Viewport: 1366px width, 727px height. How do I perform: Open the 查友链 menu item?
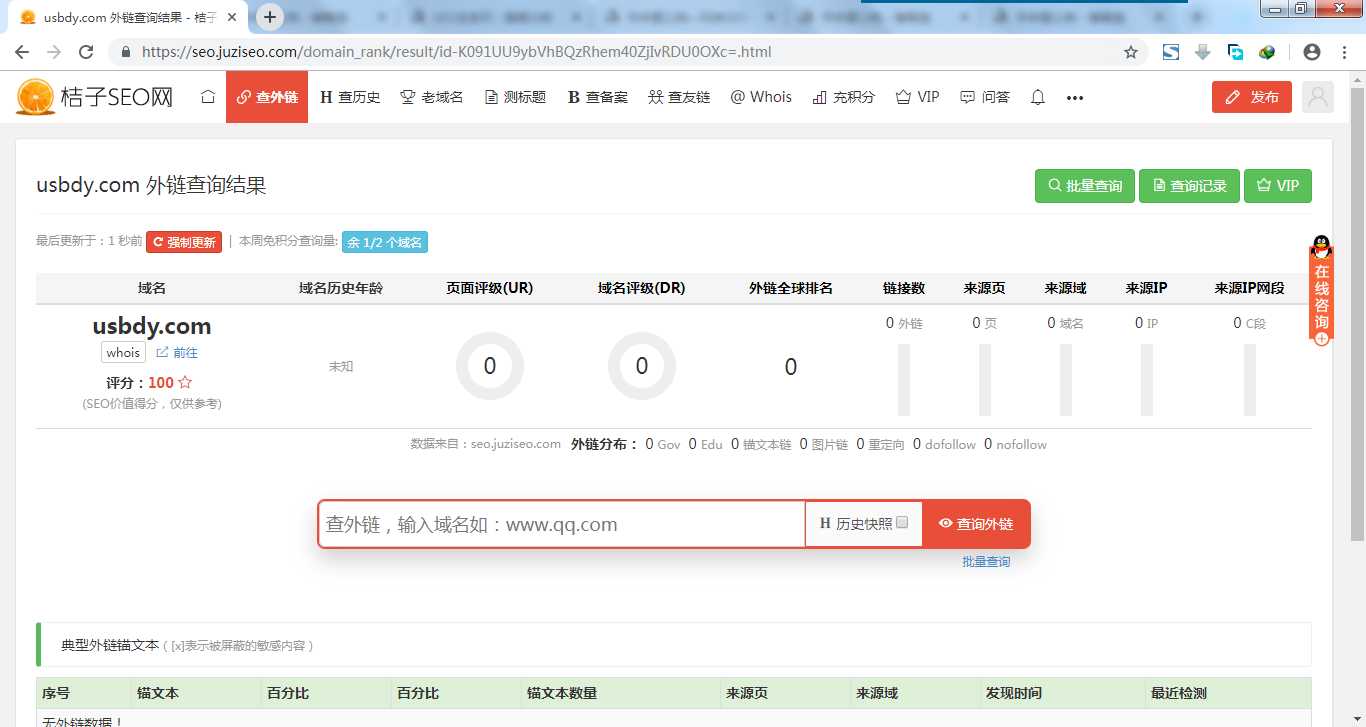(x=679, y=97)
